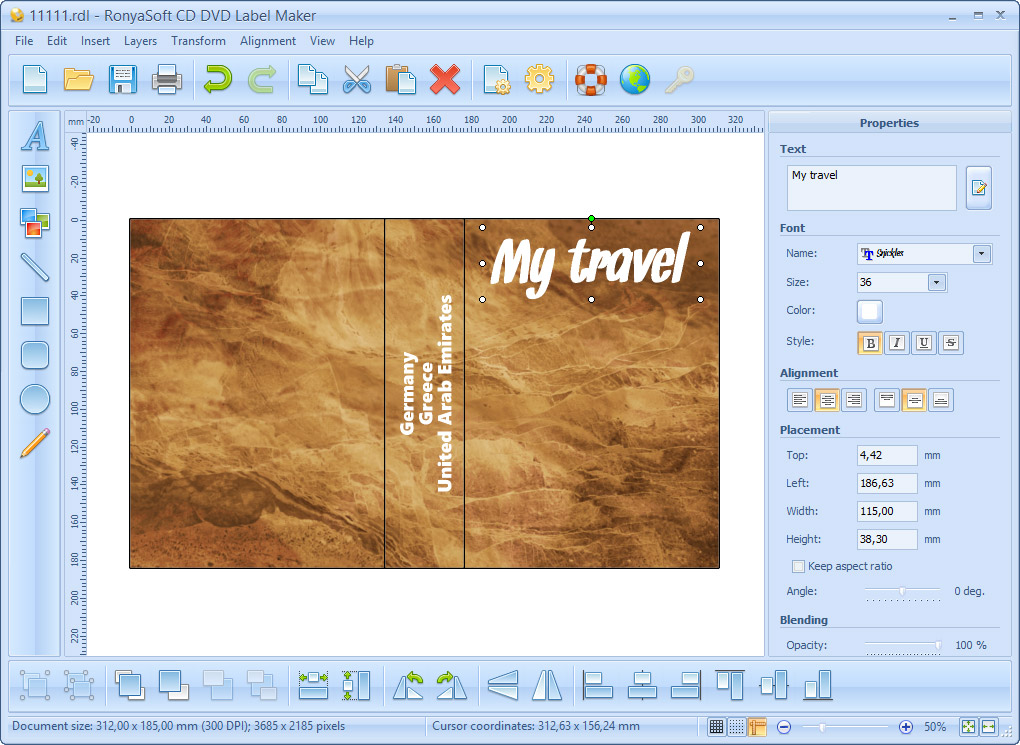
Task: Open the text editor button beside the text box
Action: click(978, 188)
